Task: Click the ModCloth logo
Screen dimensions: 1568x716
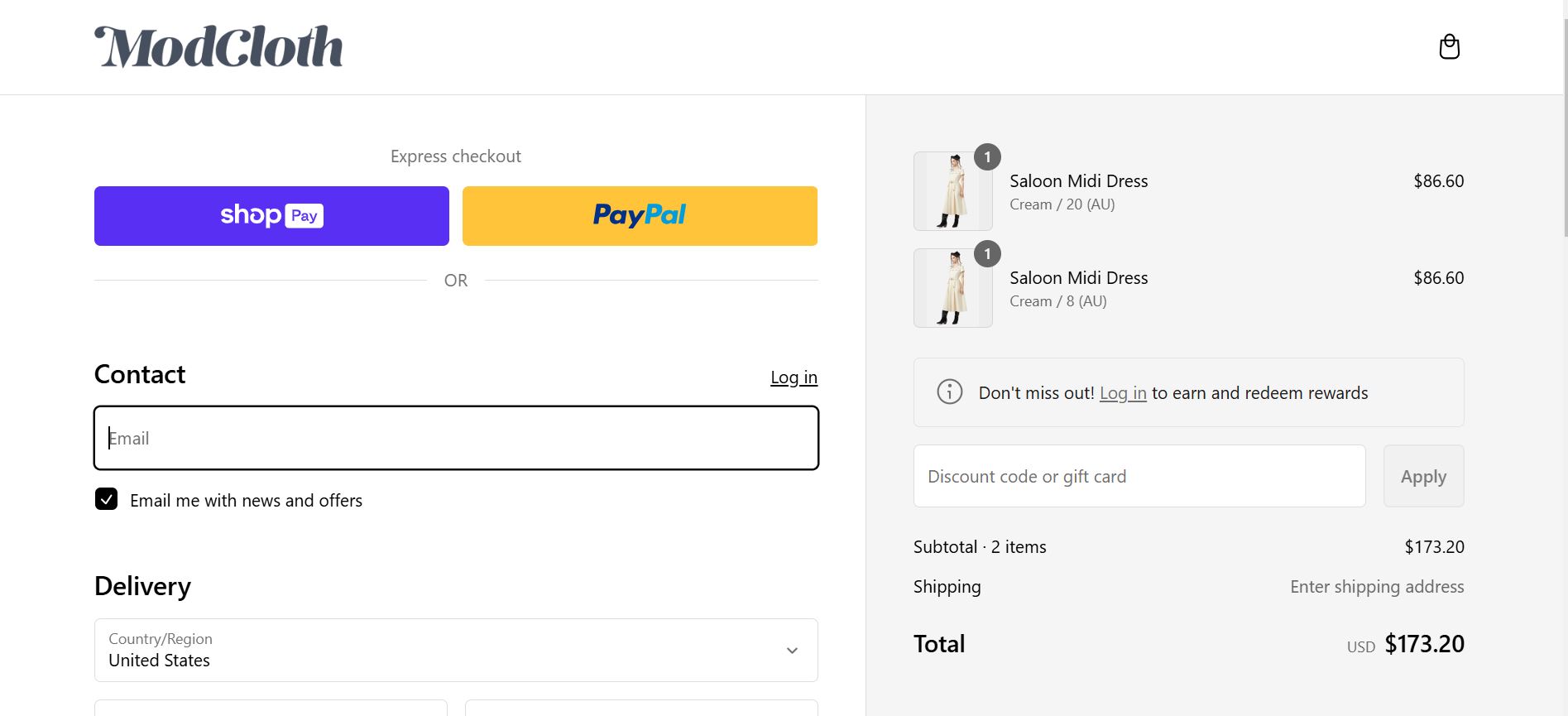Action: (x=219, y=46)
